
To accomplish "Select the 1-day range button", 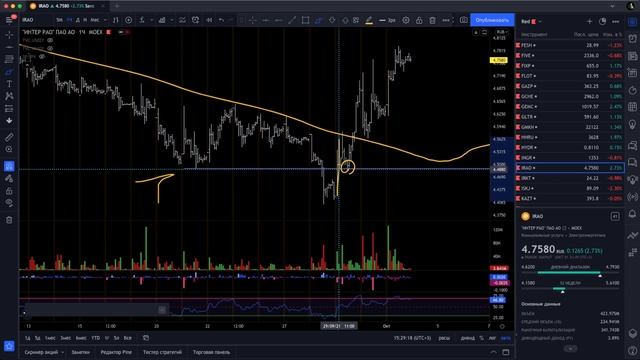I will point(27,338).
